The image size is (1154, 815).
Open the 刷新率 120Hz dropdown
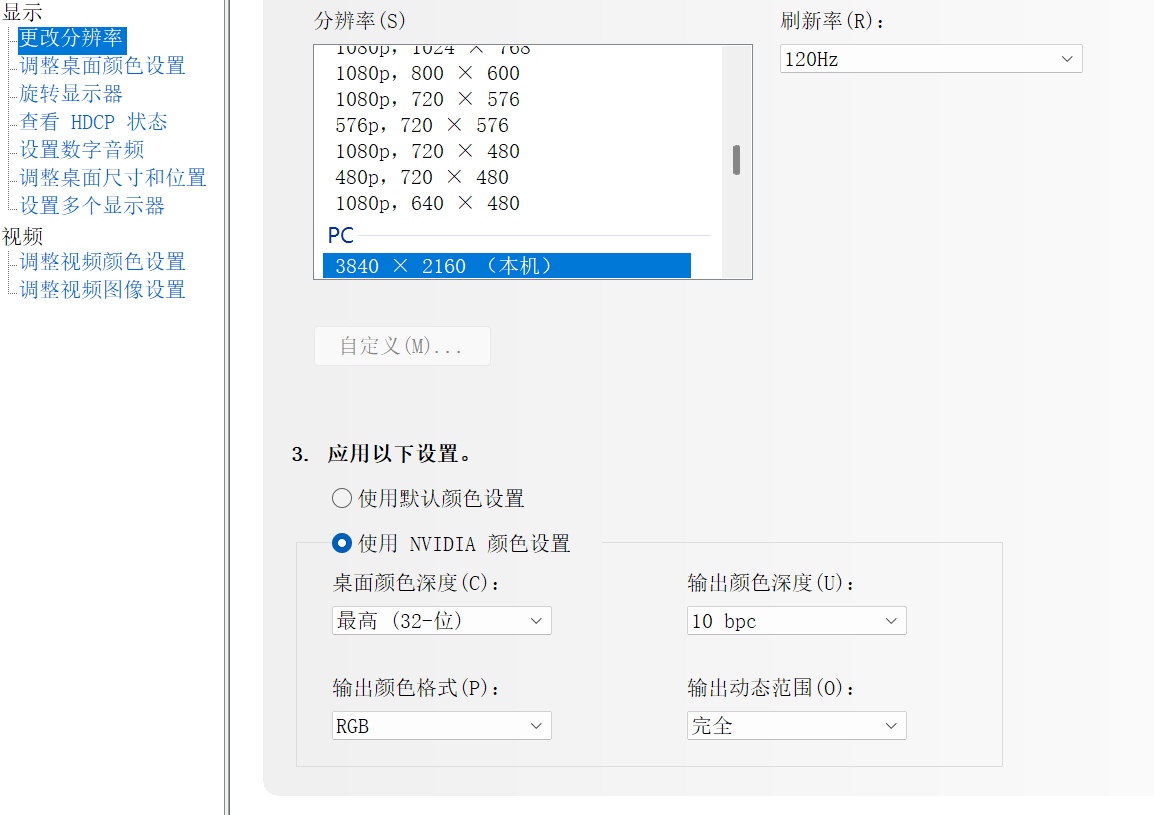[x=930, y=58]
